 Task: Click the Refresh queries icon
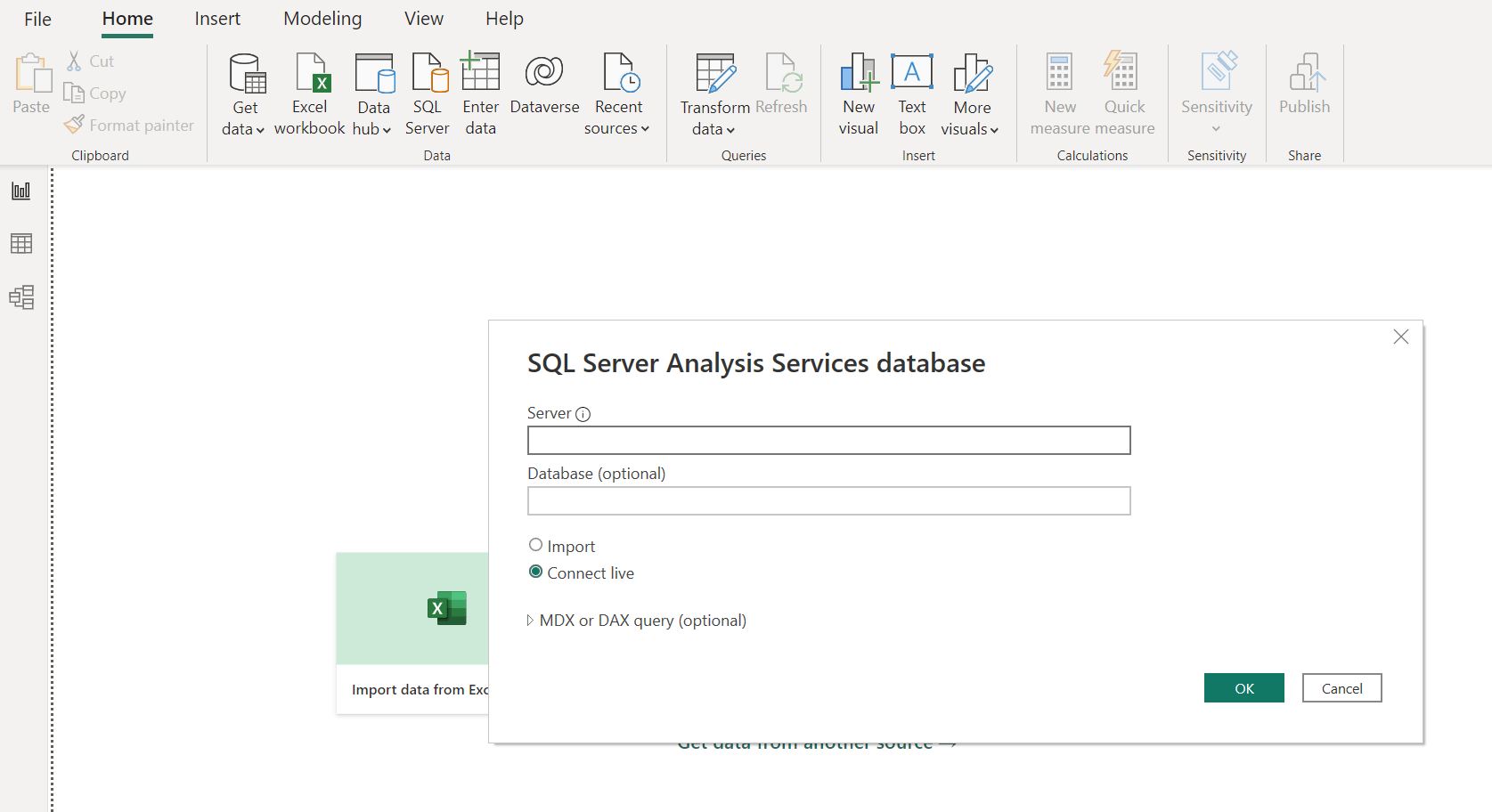tap(784, 73)
